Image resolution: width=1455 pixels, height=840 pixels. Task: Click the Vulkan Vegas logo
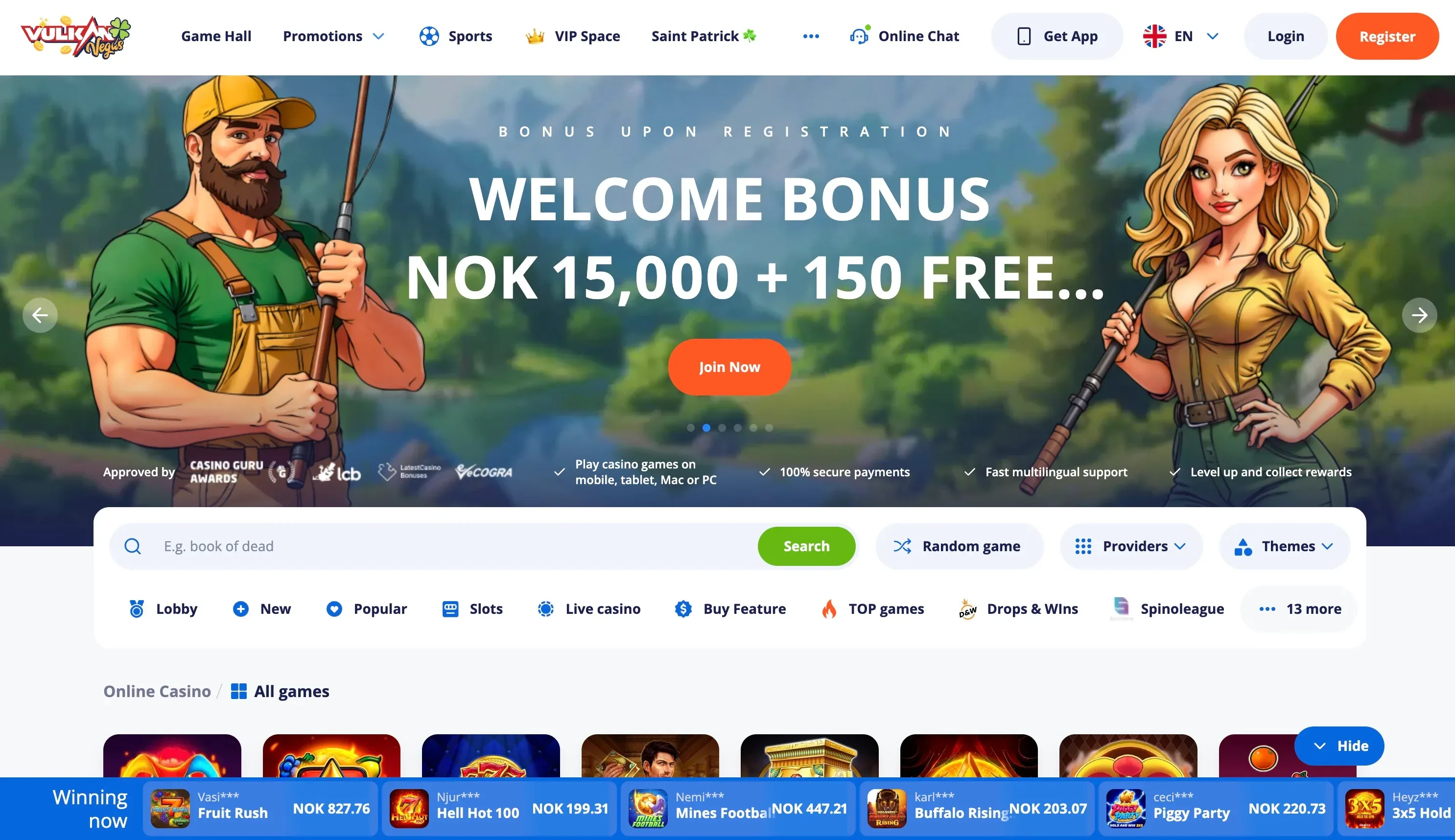pos(75,37)
